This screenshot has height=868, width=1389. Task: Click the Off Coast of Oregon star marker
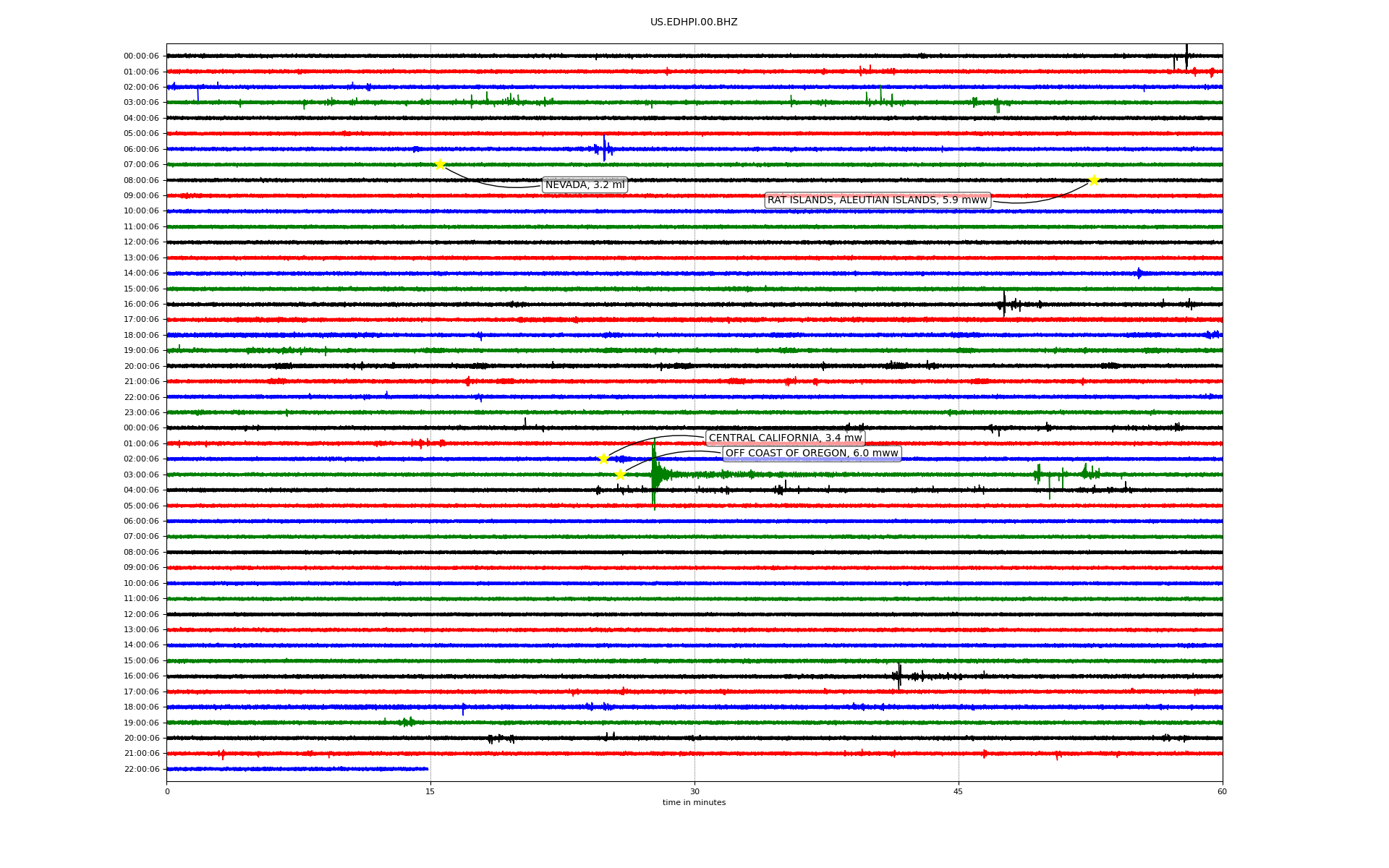[x=620, y=475]
